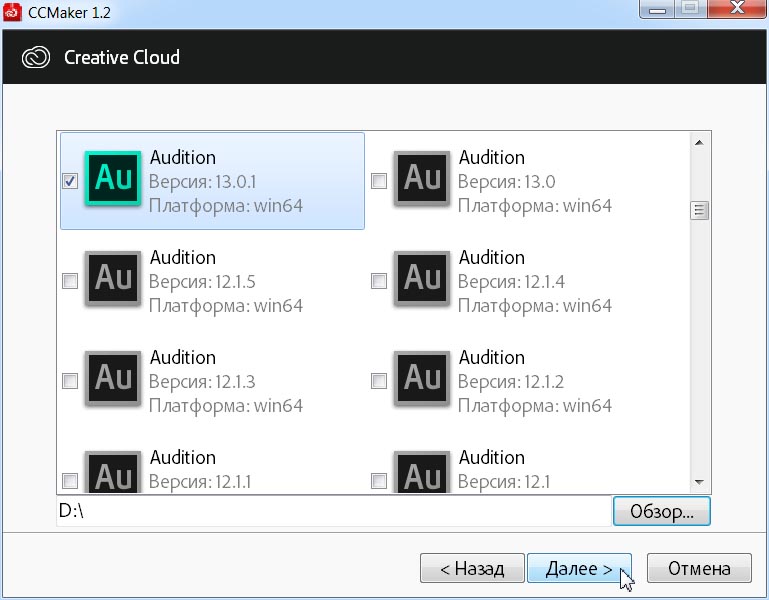Screen dimensions: 769x600
Task: Click the Audition title above version 12.1.3
Action: coord(183,357)
